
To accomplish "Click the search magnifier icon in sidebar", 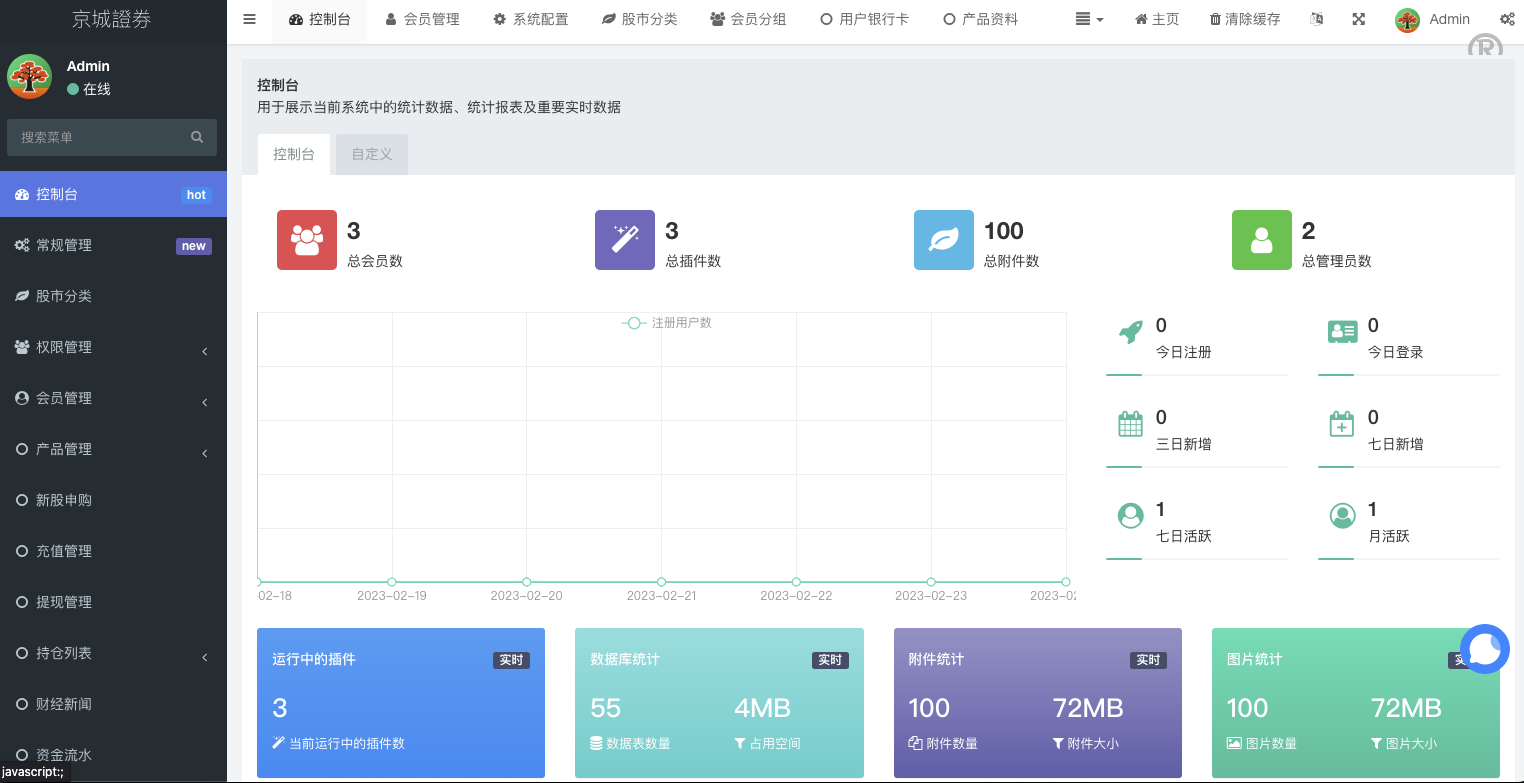I will click(197, 137).
